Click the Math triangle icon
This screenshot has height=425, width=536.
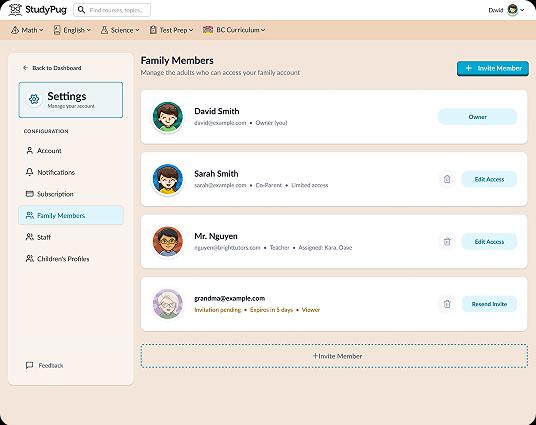pyautogui.click(x=15, y=30)
